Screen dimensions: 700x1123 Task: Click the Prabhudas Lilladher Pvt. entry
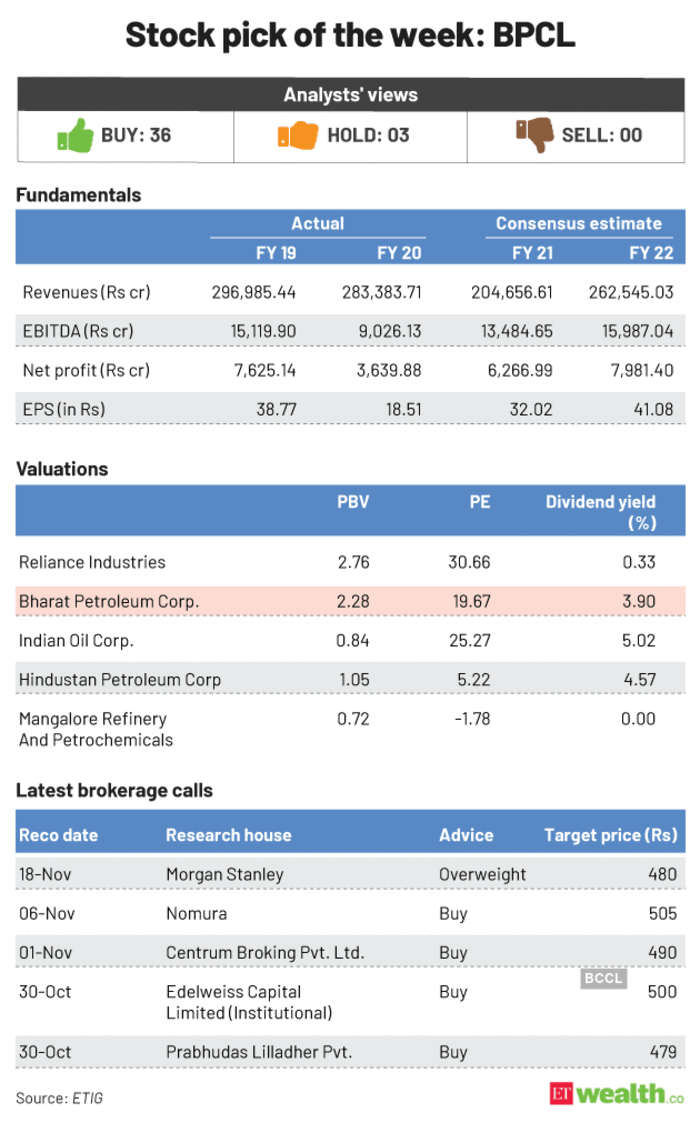[261, 1051]
